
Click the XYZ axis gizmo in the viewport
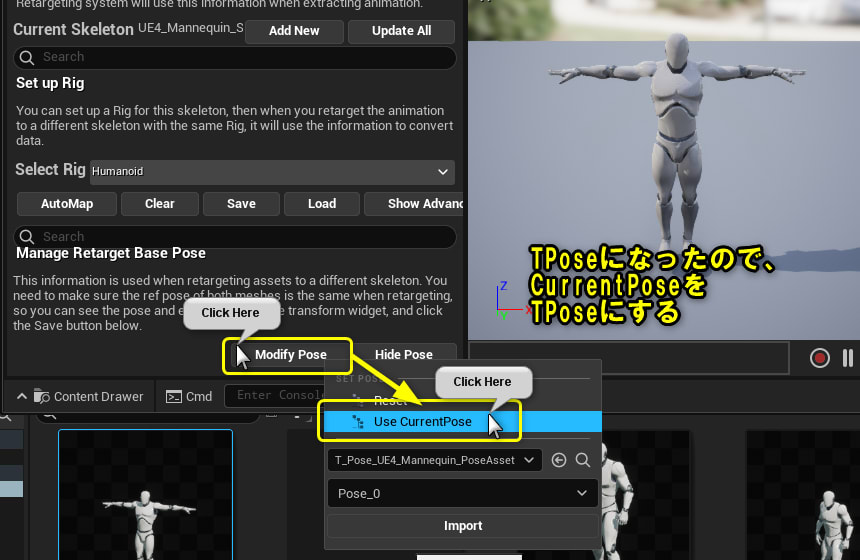click(x=512, y=301)
